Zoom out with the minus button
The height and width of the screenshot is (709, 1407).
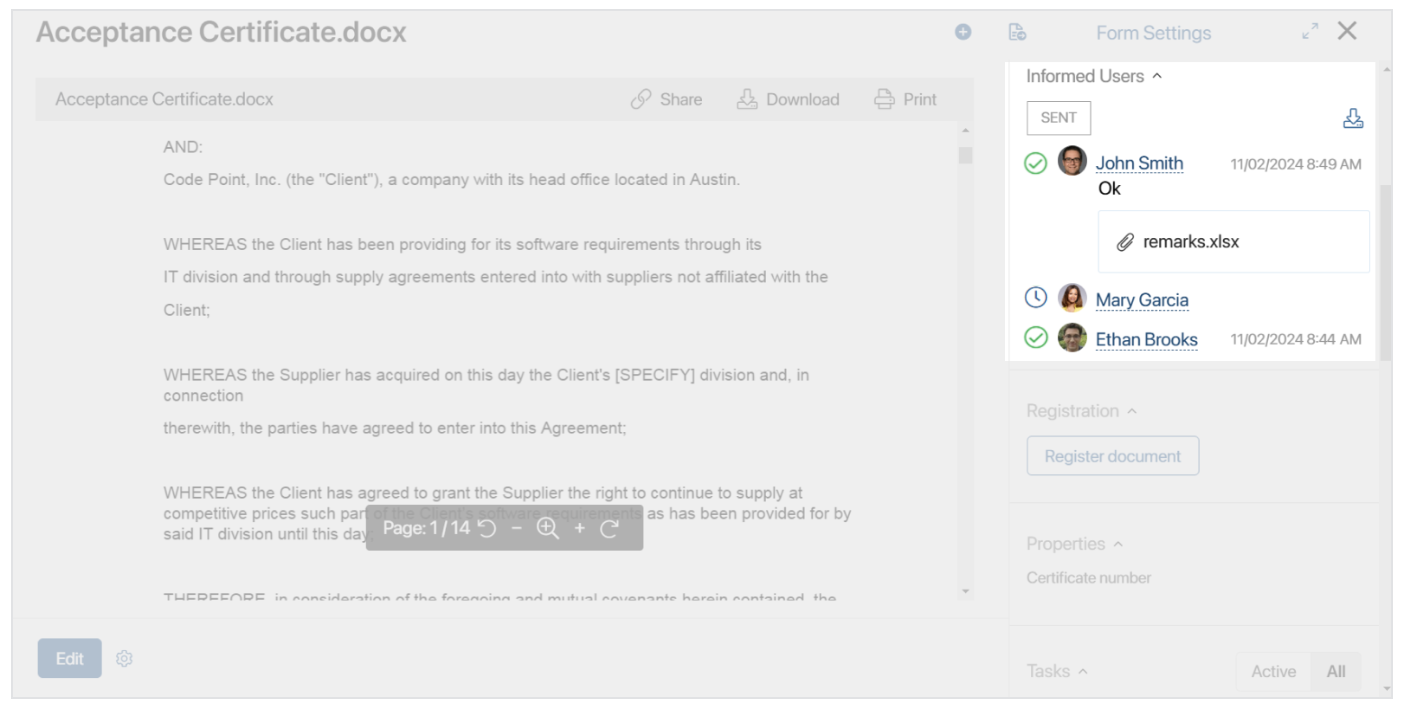tap(516, 528)
